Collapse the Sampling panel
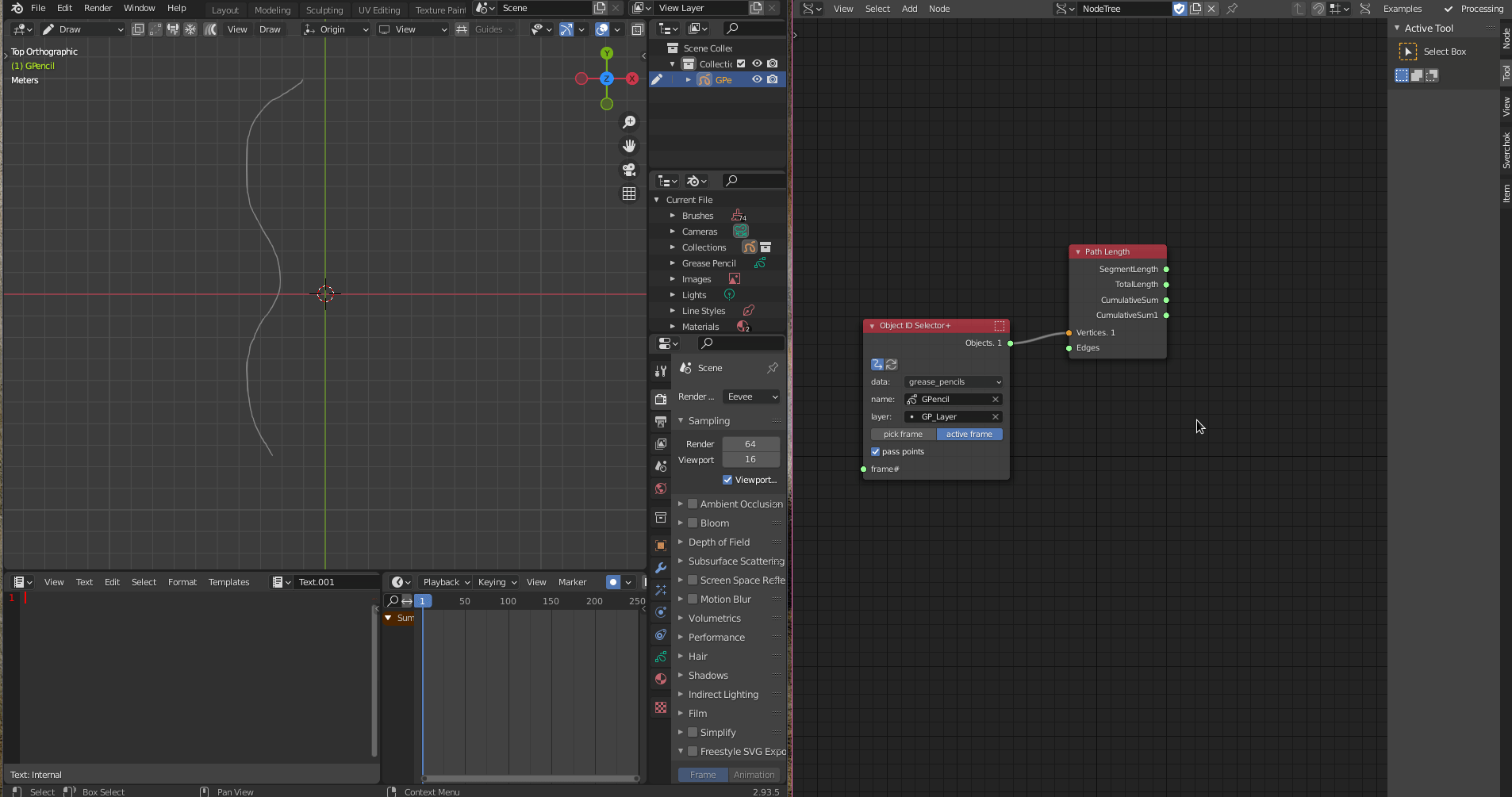Image resolution: width=1512 pixels, height=797 pixels. coord(681,421)
